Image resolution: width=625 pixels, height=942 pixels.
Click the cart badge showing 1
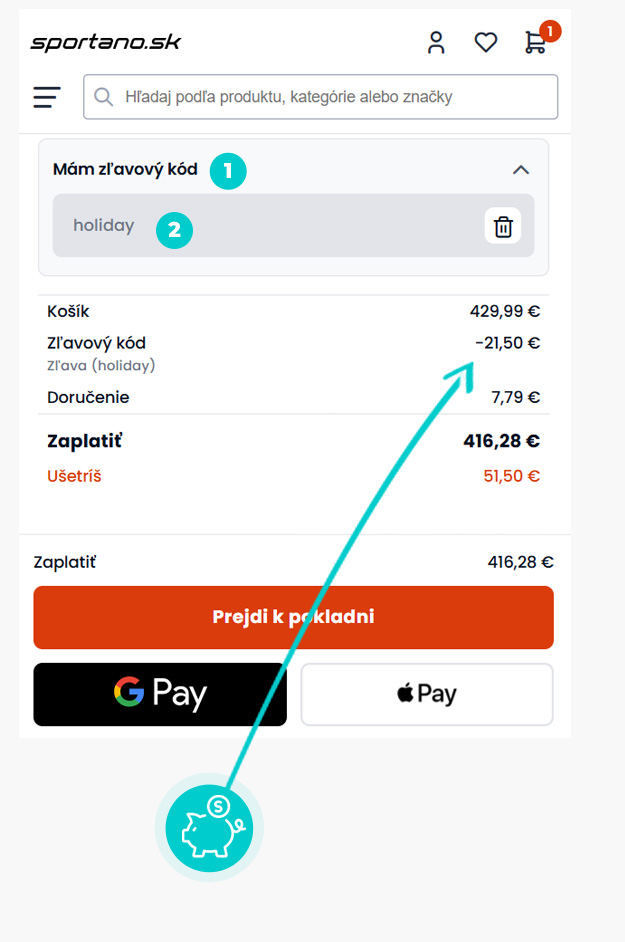549,31
